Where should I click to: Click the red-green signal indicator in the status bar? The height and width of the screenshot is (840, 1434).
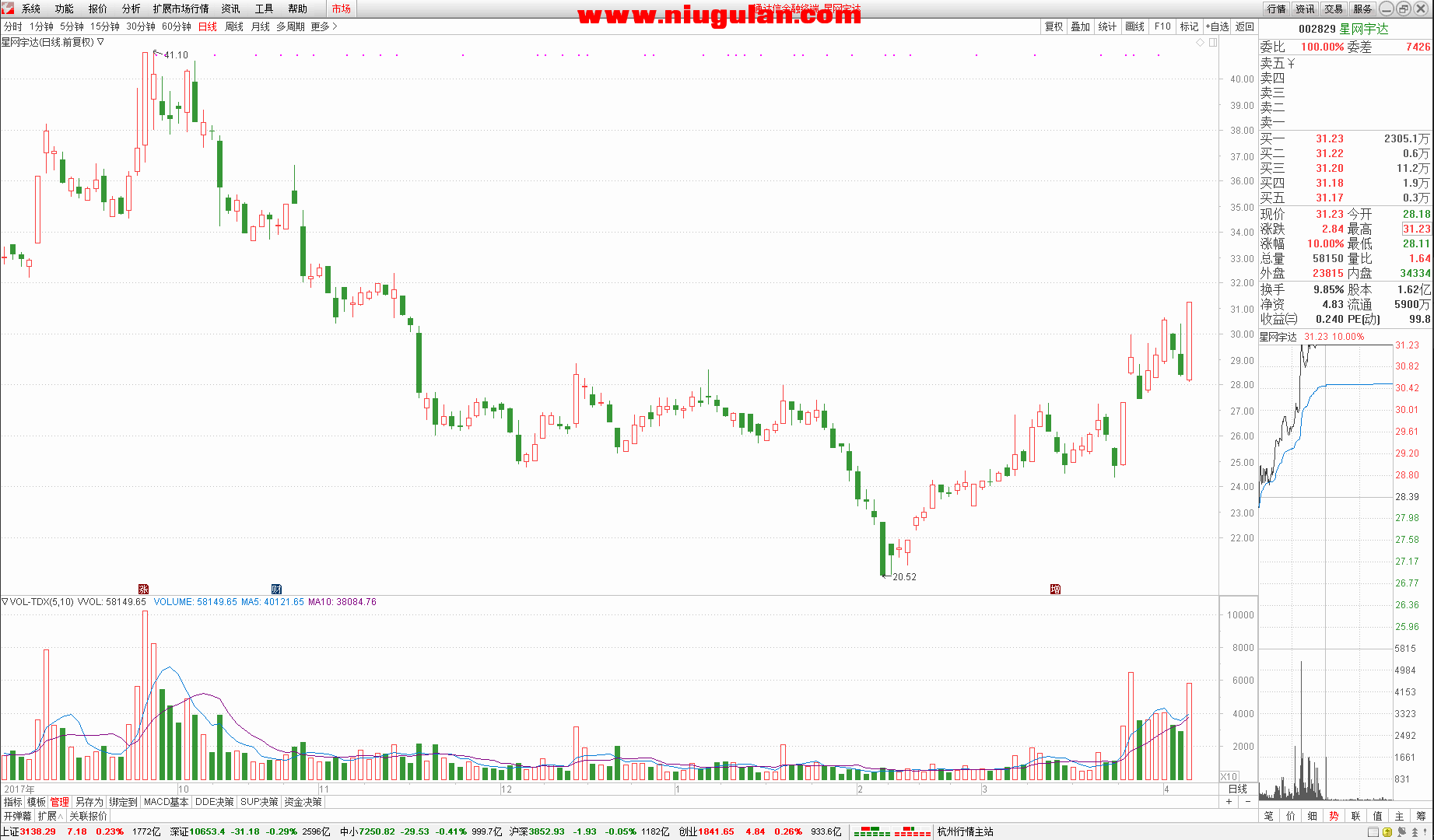point(892,831)
